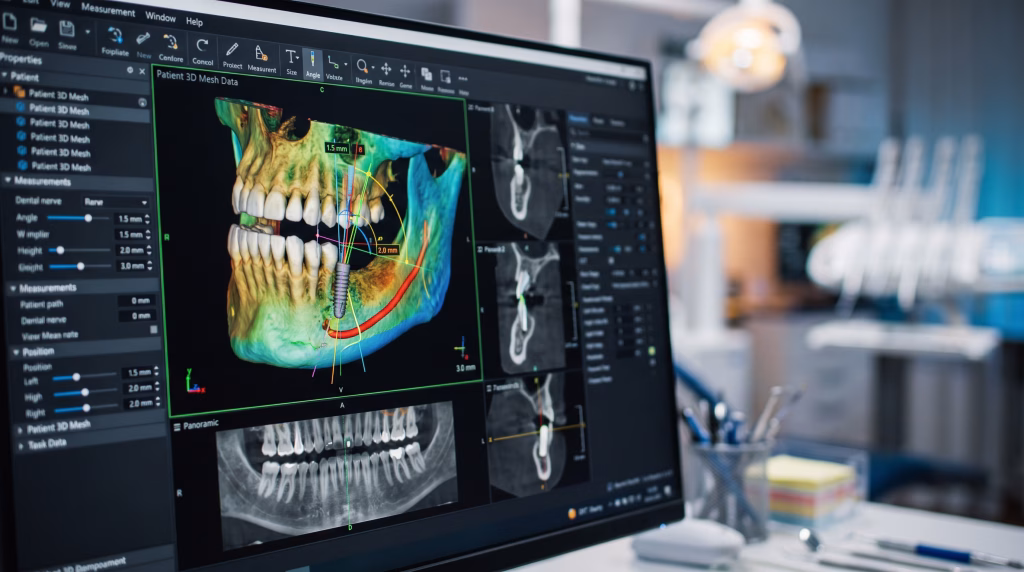
Task: Click the Angle value stepper arrows
Action: (x=148, y=219)
